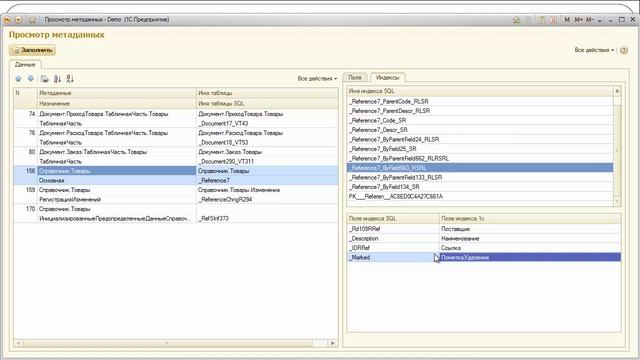Click the Заполнить button

33,50
